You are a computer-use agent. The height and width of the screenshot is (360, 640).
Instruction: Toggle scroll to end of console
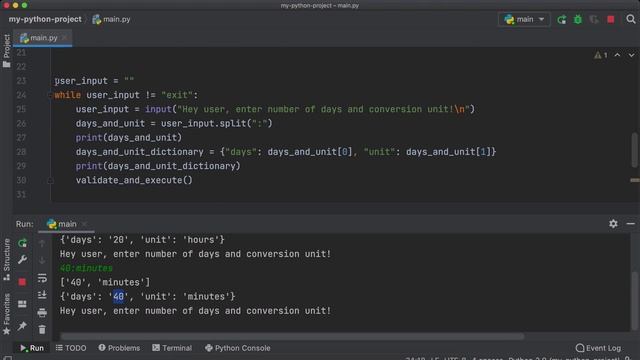point(42,295)
